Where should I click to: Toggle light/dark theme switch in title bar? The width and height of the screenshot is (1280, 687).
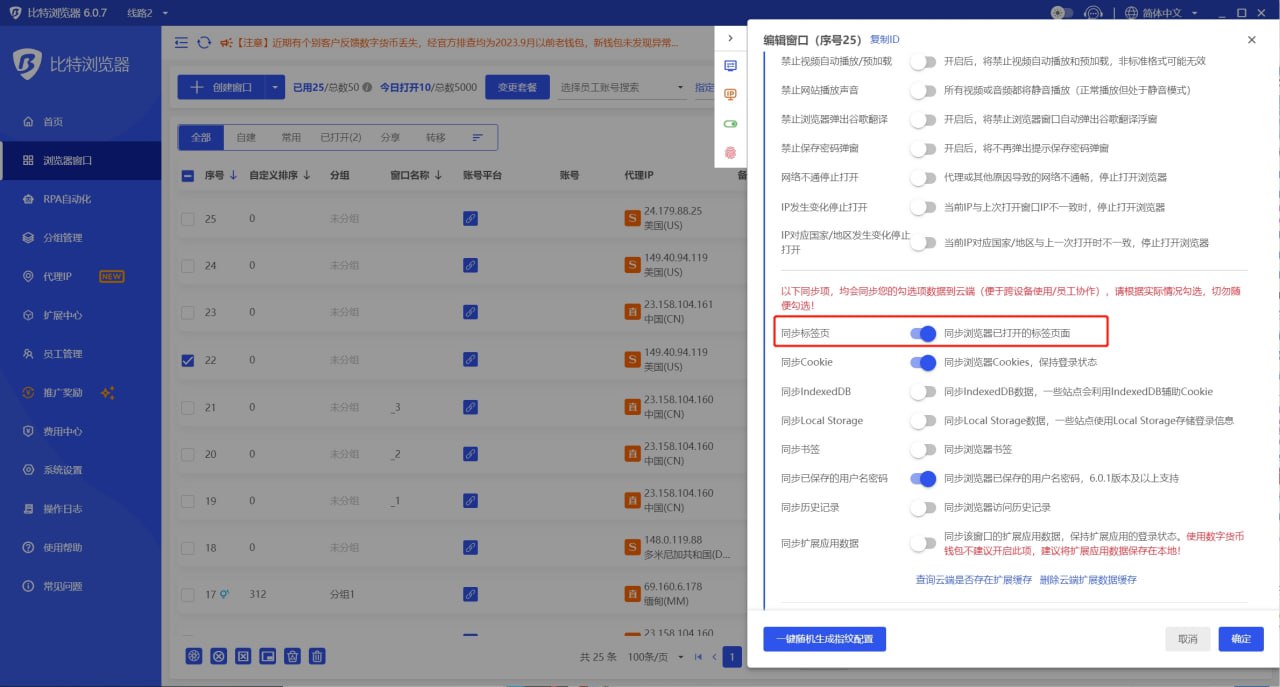click(1062, 13)
